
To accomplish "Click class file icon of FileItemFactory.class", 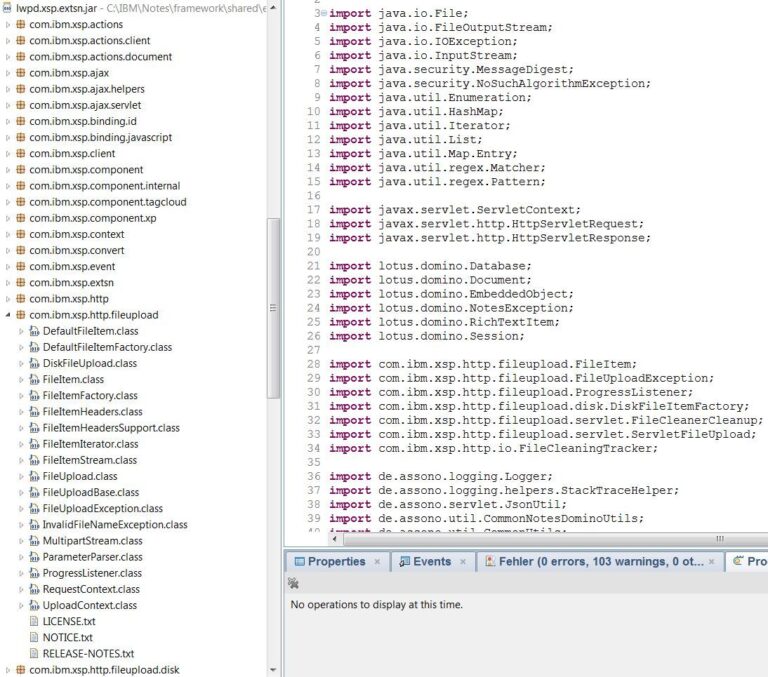I will [34, 395].
